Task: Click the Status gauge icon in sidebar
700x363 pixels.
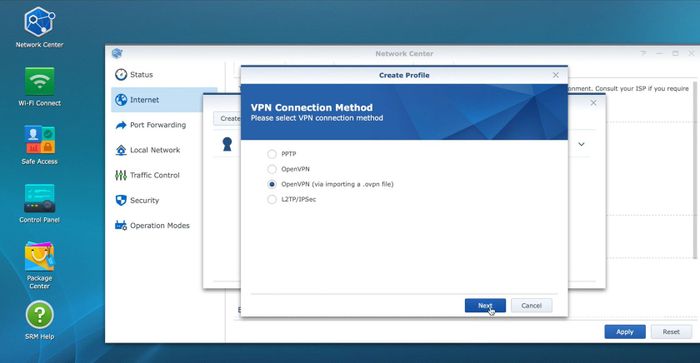Action: [121, 75]
